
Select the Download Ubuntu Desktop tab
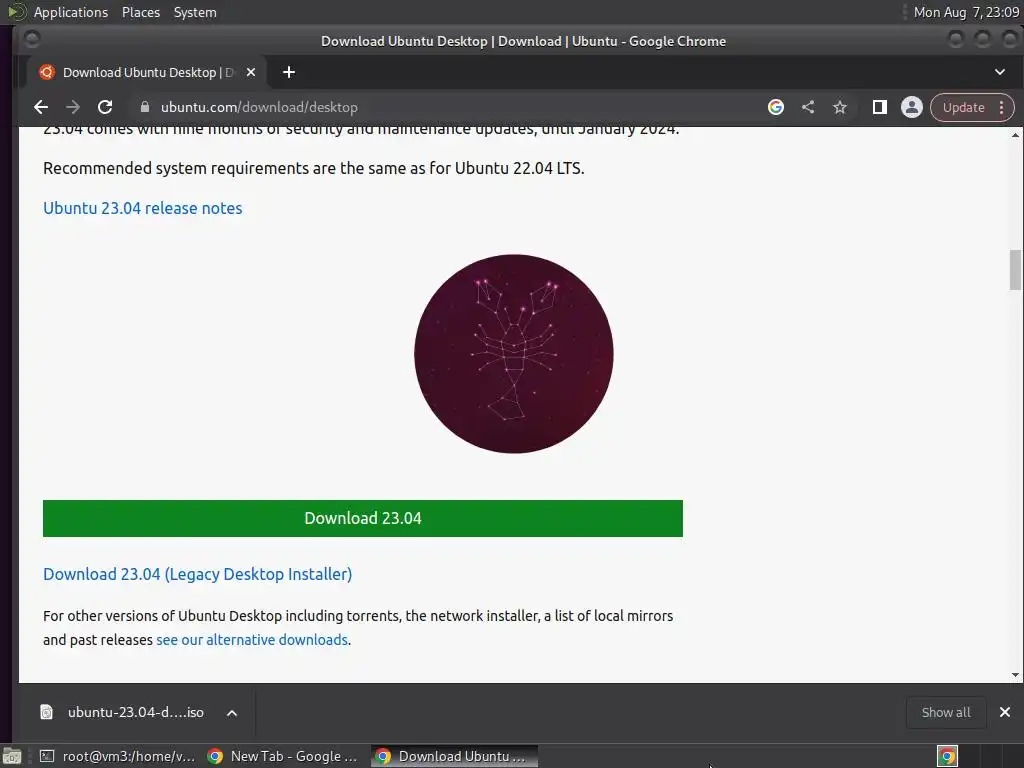(147, 72)
